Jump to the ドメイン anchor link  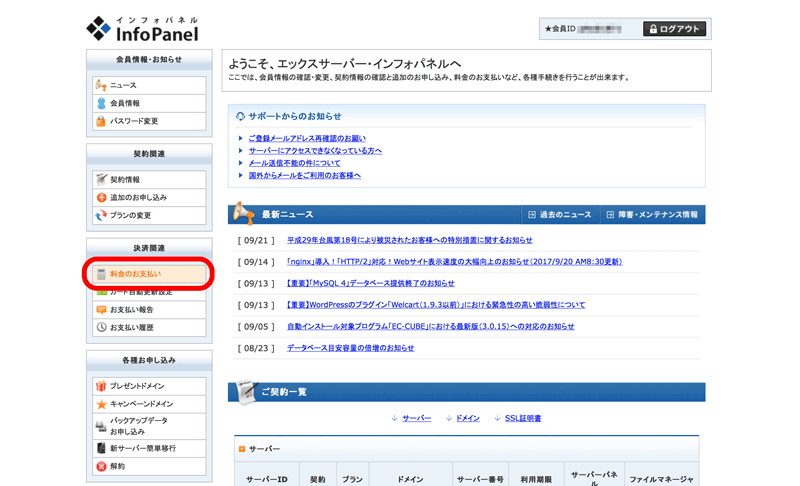point(468,418)
